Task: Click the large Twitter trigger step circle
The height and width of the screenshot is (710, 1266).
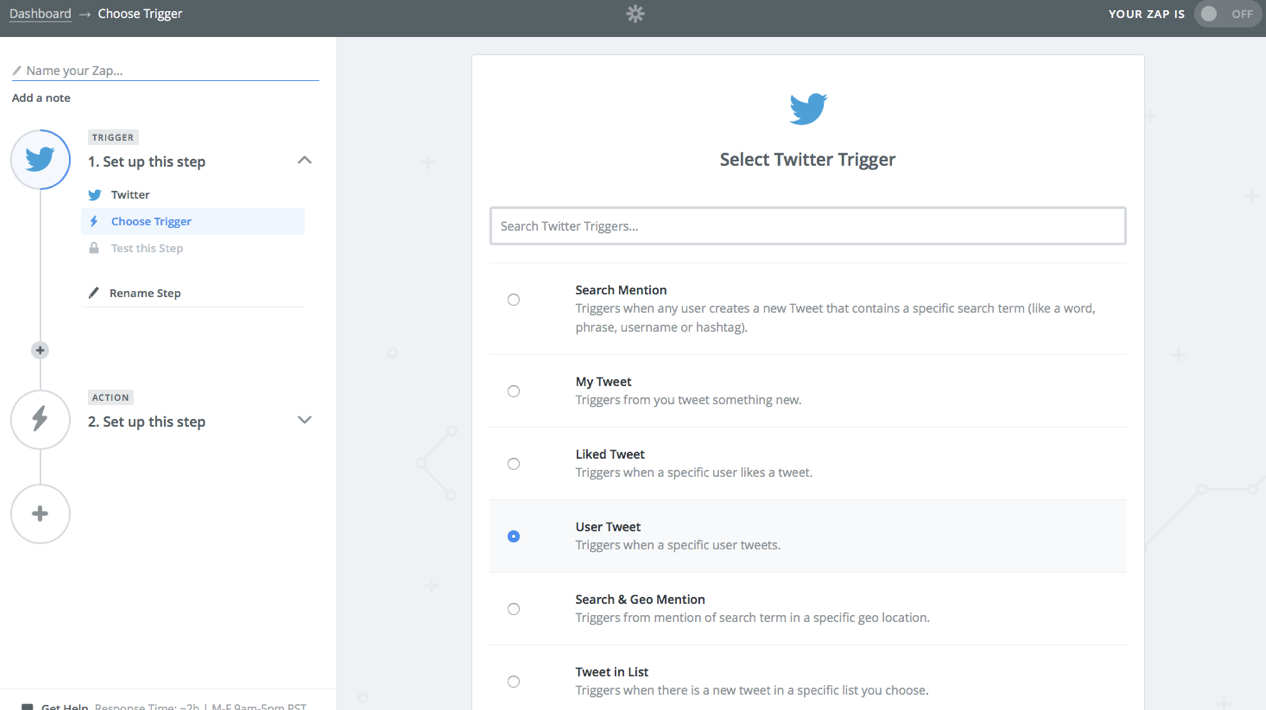Action: [40, 159]
